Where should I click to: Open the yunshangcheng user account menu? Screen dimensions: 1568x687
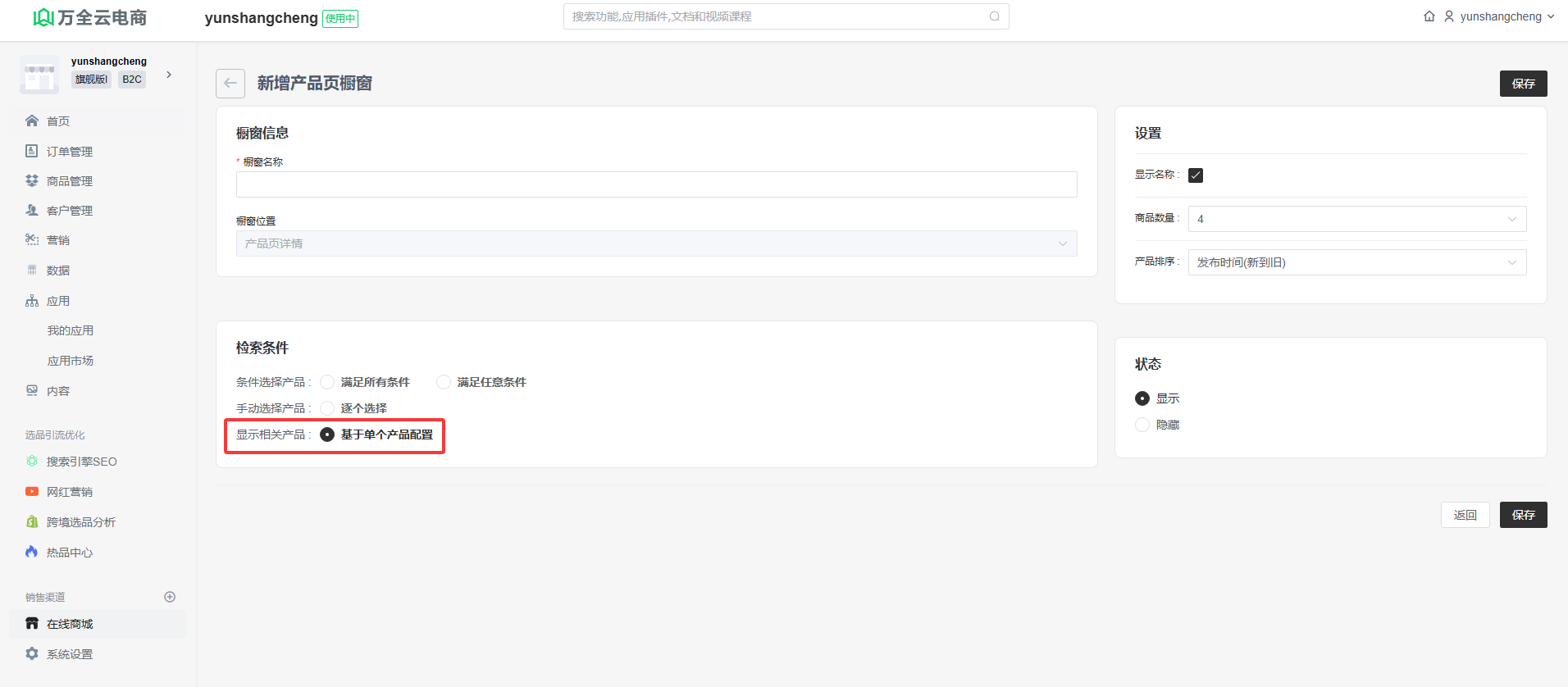click(1499, 16)
